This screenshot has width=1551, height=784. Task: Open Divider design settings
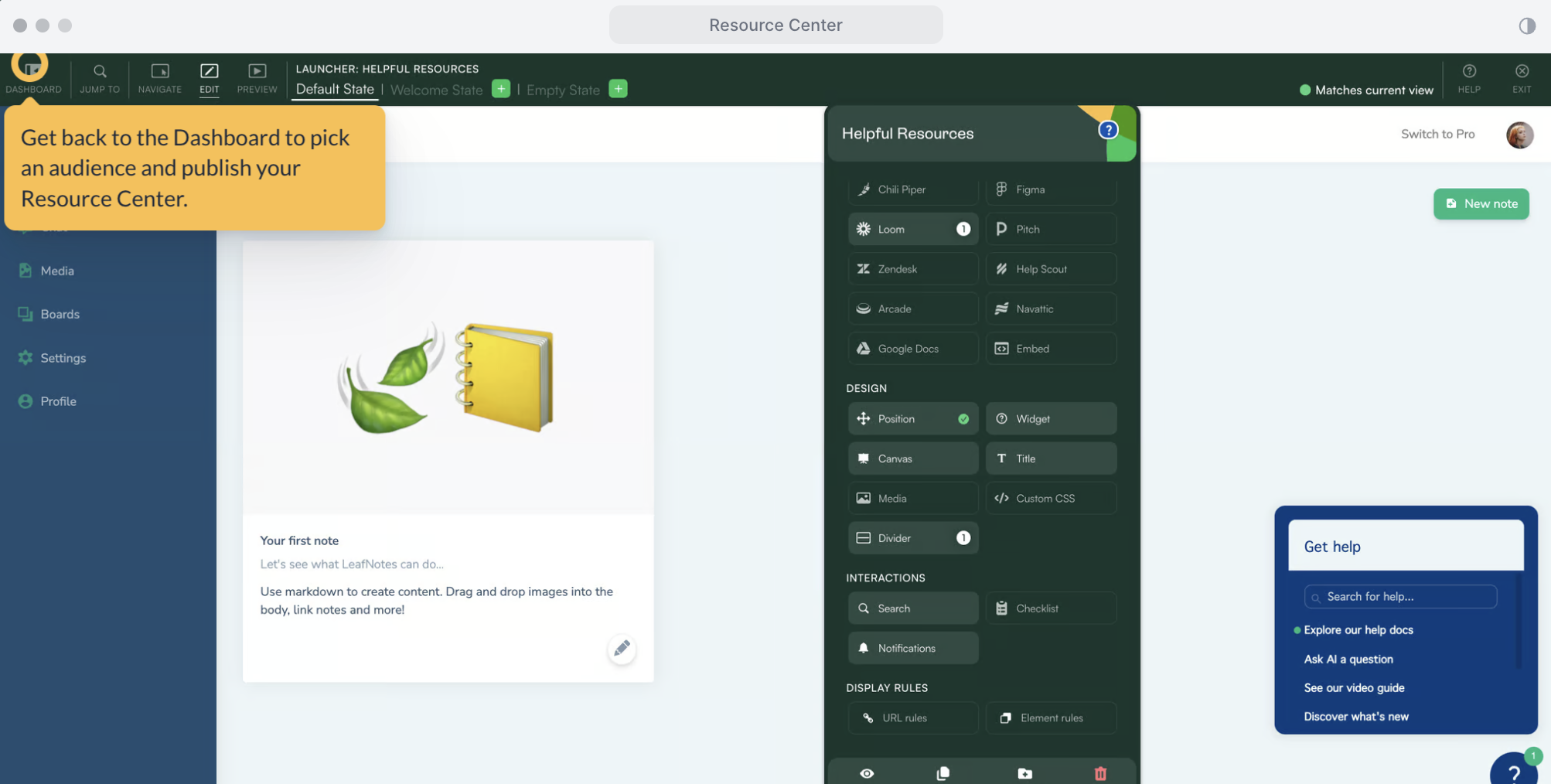coord(912,538)
